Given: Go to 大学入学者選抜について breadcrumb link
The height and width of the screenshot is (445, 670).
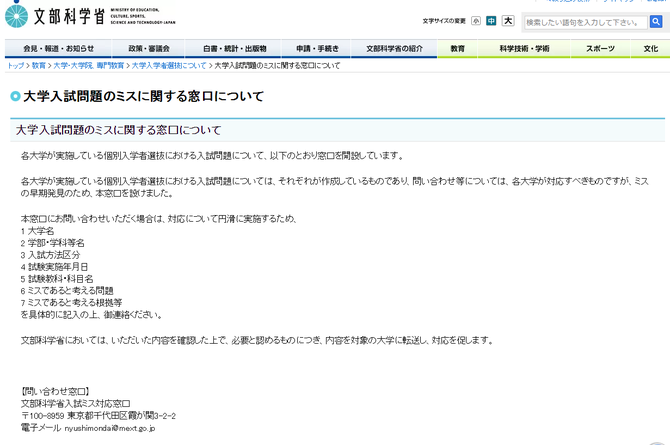Looking at the screenshot, I should [x=169, y=66].
